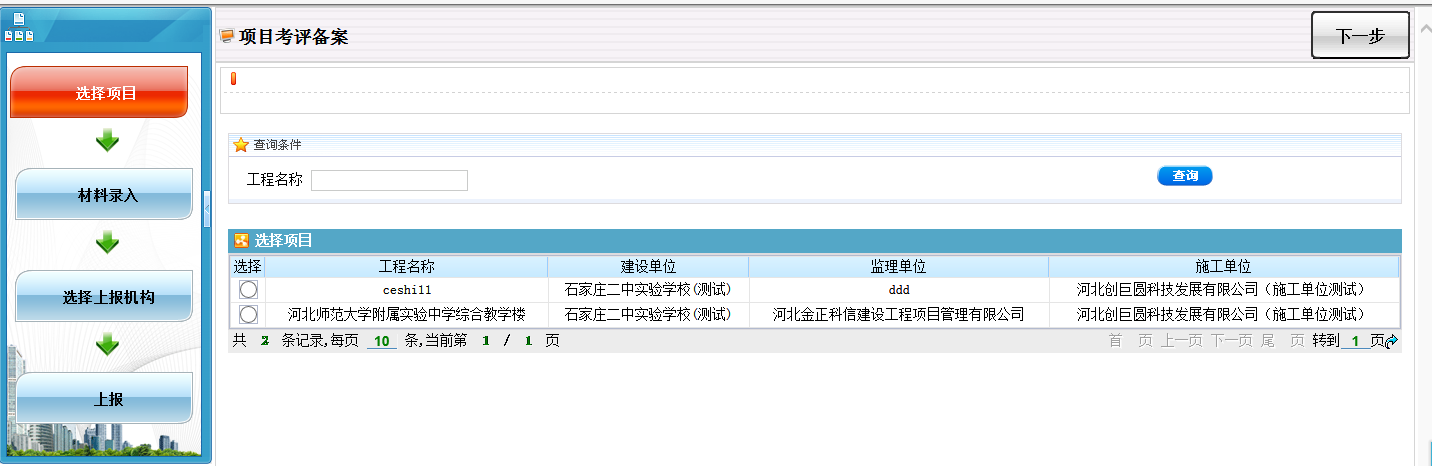Click the 查询条件 section label
Viewport: 1432px width, 466px height.
(x=277, y=145)
